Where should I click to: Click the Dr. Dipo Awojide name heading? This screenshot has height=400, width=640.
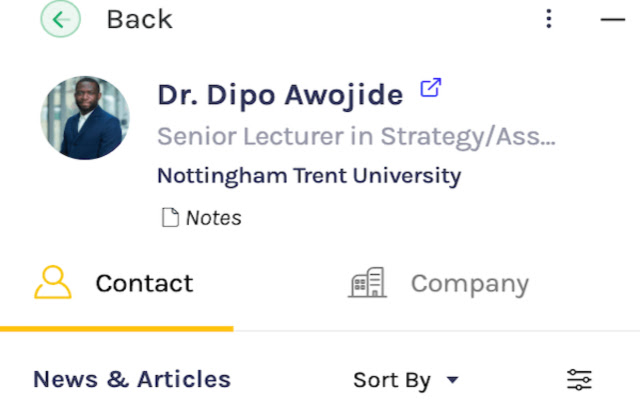(x=280, y=95)
